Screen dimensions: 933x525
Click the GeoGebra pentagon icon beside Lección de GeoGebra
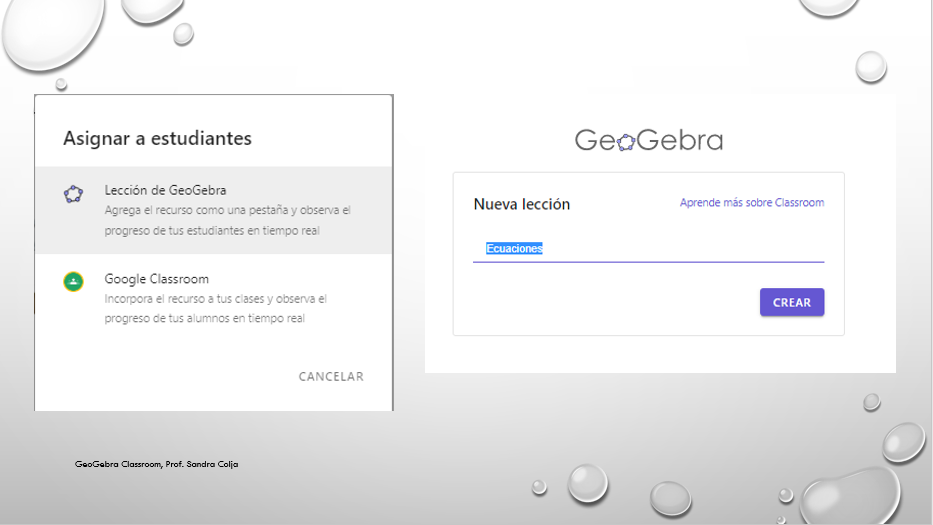coord(74,194)
